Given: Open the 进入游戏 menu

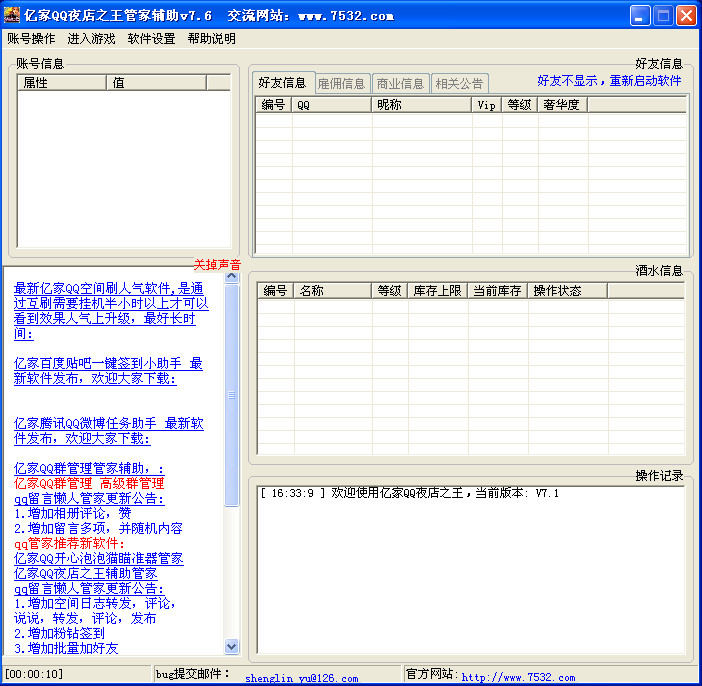Looking at the screenshot, I should coord(91,39).
